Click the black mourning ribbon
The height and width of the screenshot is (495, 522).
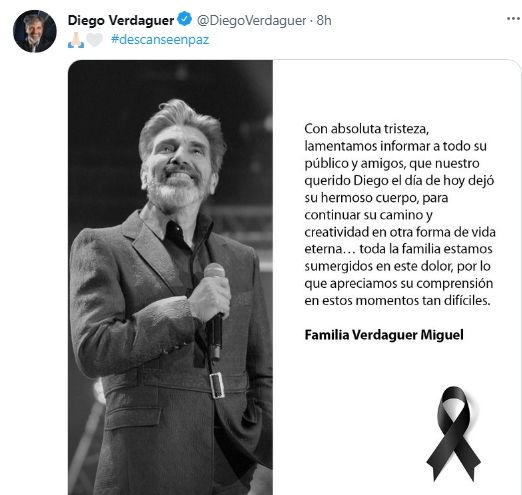(454, 434)
